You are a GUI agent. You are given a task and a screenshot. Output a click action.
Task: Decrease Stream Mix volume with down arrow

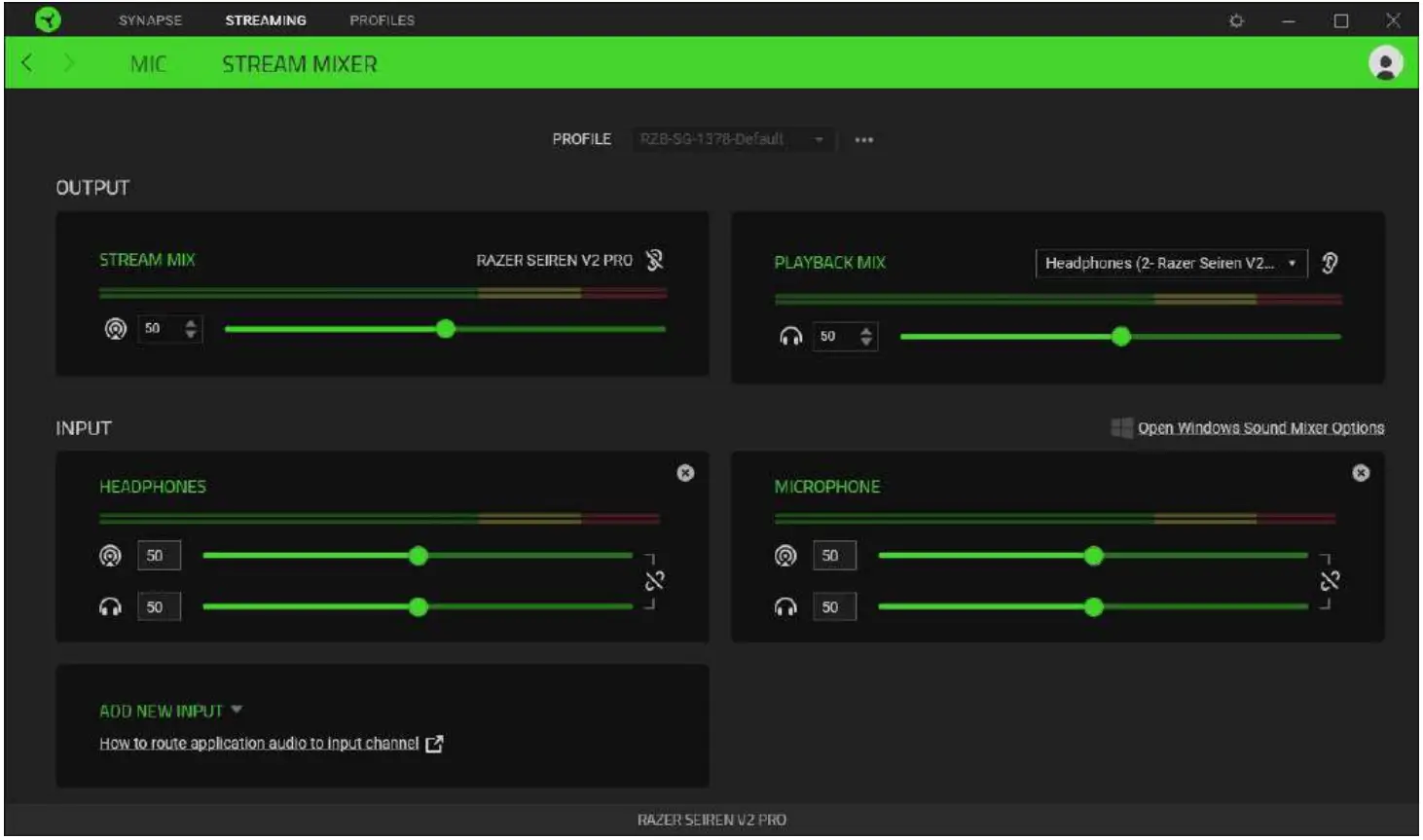pos(191,335)
